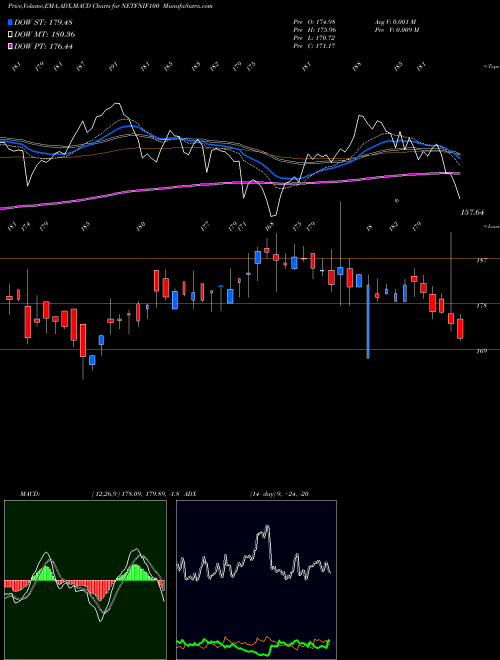Click the 'Pre V: 0.009 M' volume text
This screenshot has height=660, width=500.
coord(396,30)
